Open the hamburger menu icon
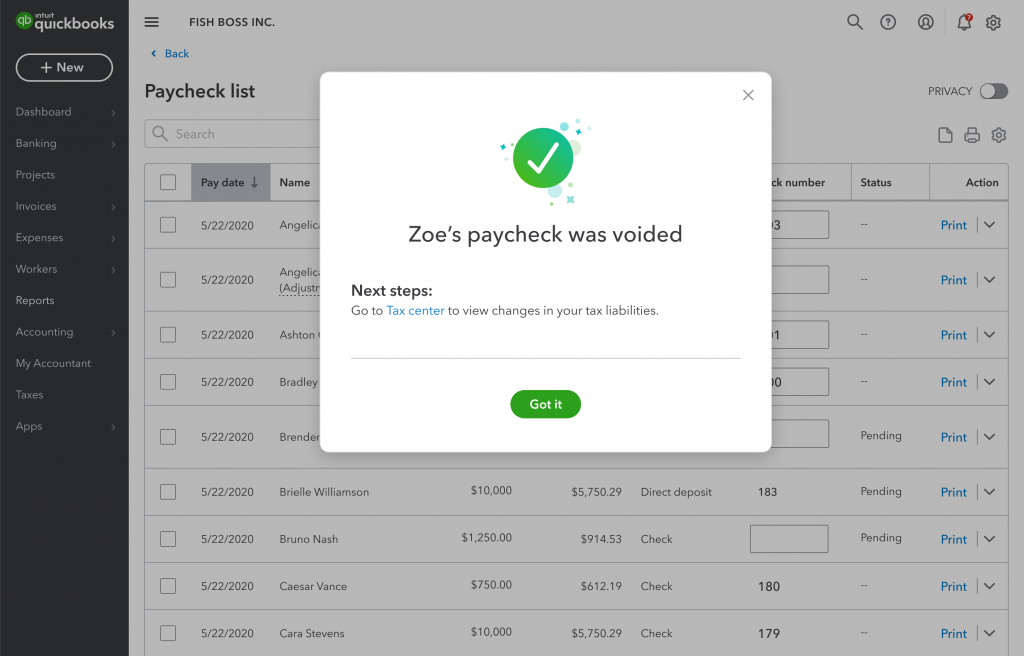This screenshot has height=656, width=1024. [152, 22]
